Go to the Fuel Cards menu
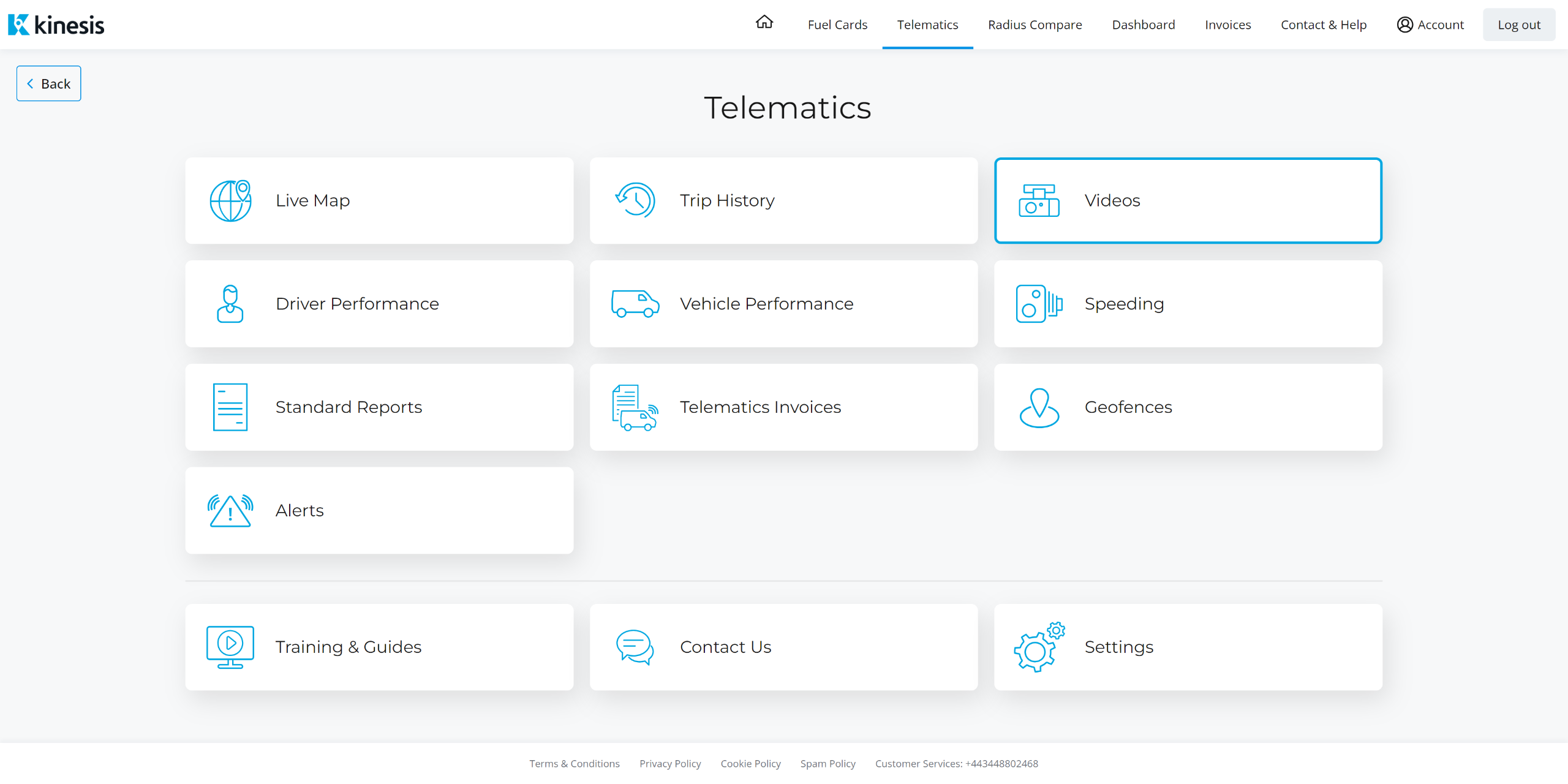This screenshot has height=784, width=1568. (837, 24)
